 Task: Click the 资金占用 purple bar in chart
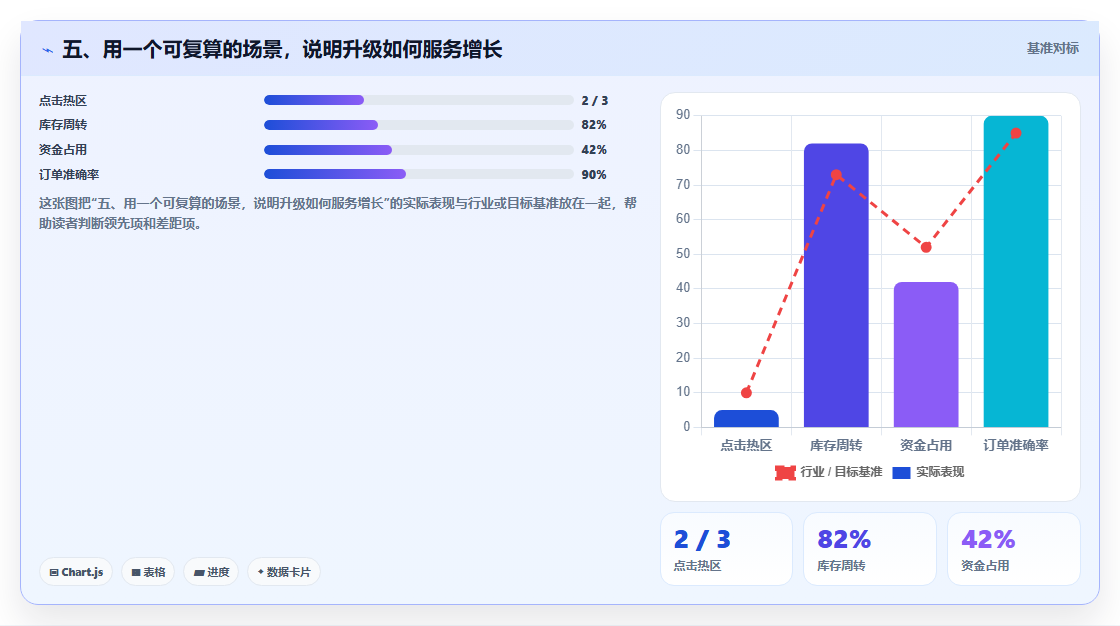pyautogui.click(x=926, y=355)
